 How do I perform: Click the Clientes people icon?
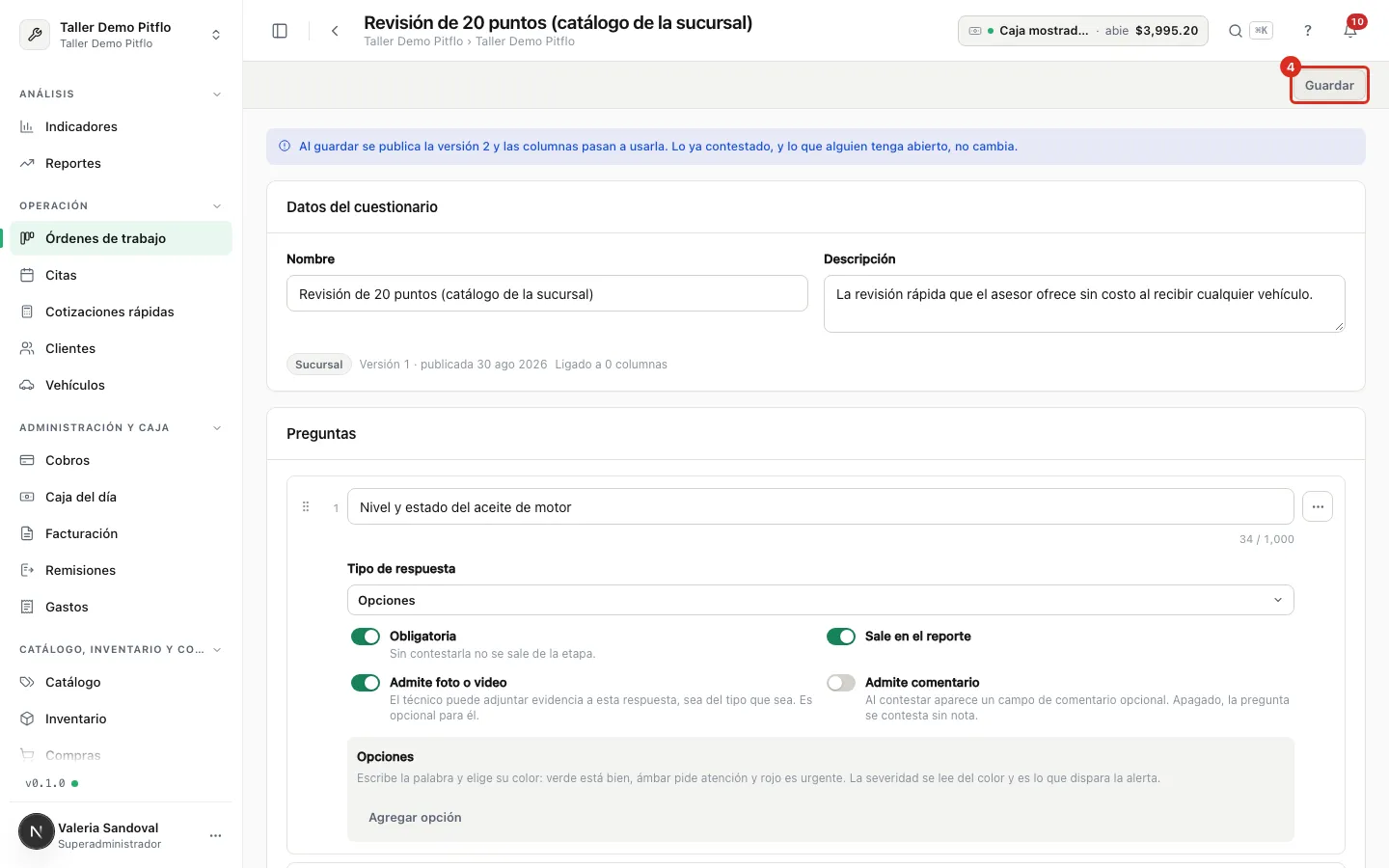coord(27,348)
